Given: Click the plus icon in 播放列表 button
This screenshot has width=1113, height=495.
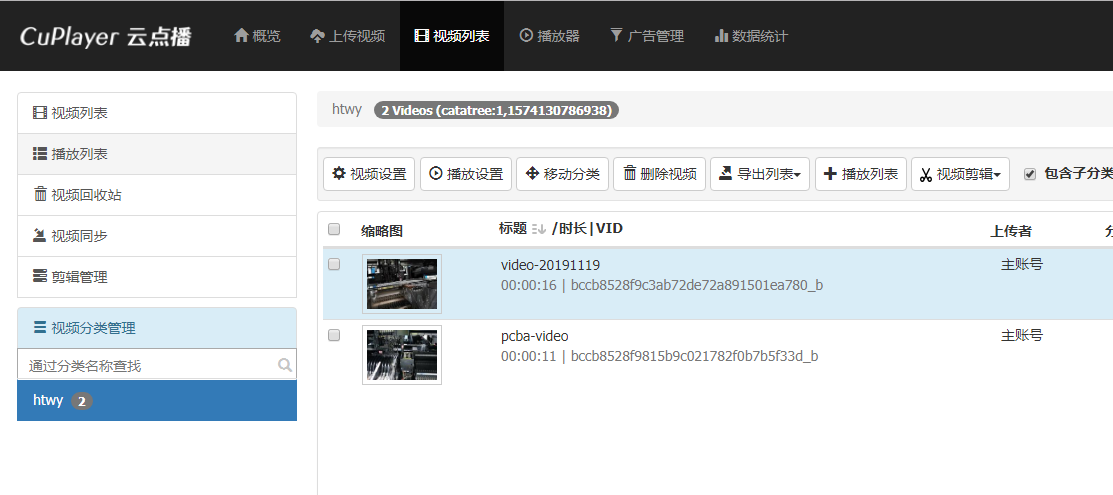Looking at the screenshot, I should coord(830,173).
